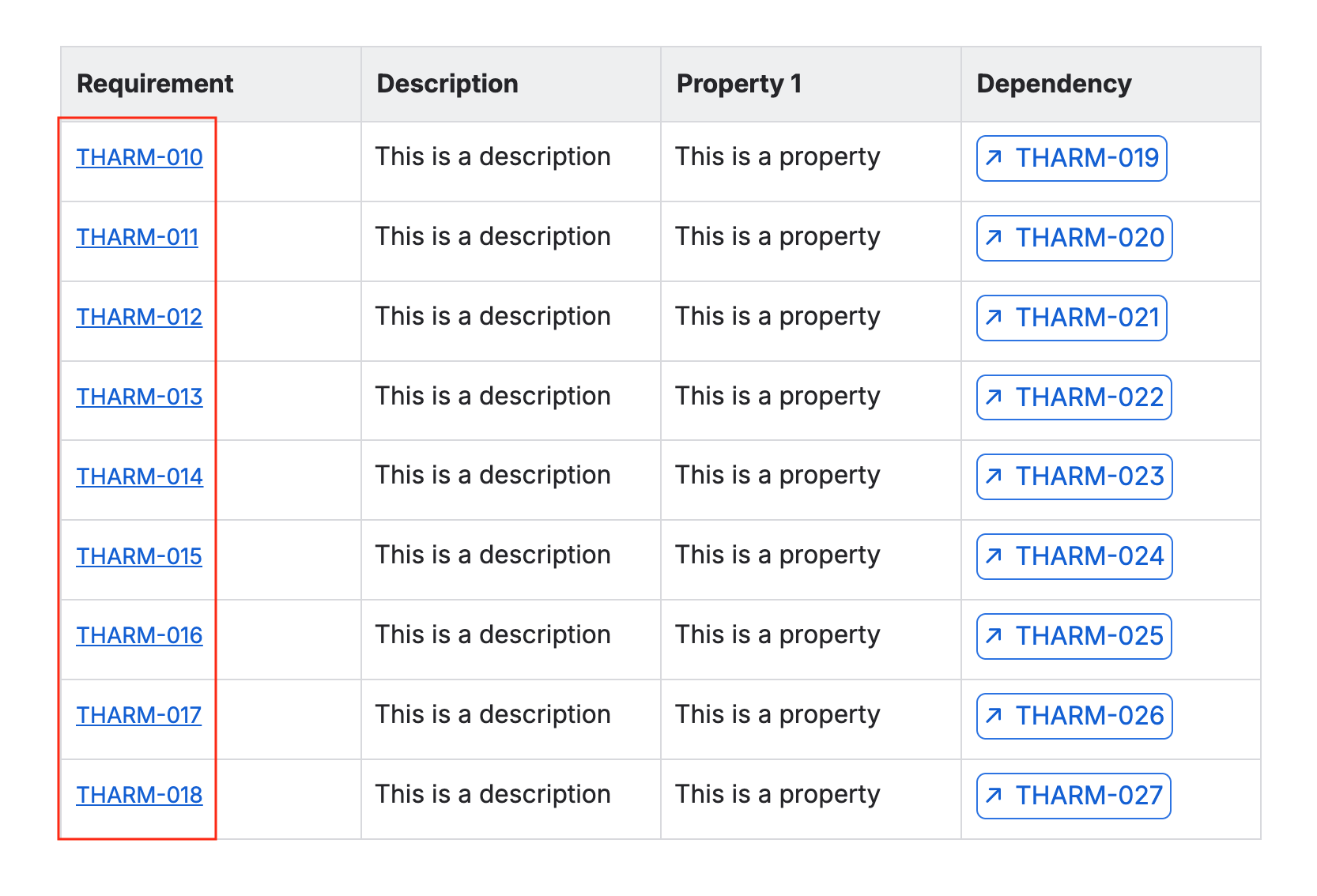Click the arrow icon beside THARM-025
Screen dimensions: 1317x896
[x=994, y=636]
